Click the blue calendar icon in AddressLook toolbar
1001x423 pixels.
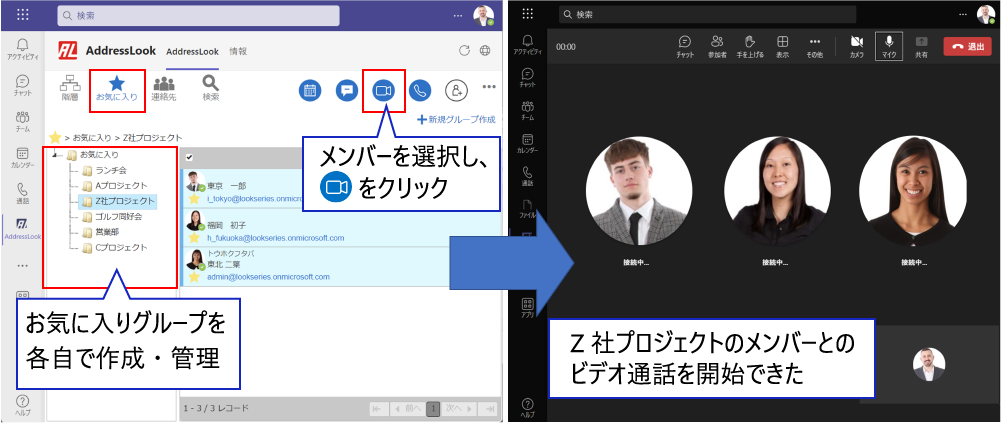tap(310, 90)
